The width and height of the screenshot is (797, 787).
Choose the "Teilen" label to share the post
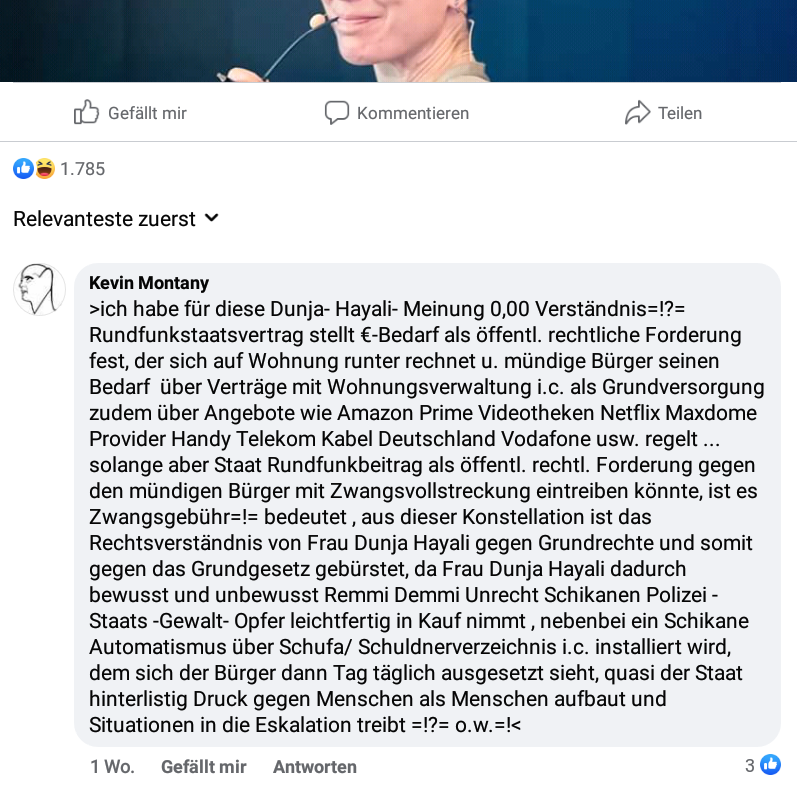coord(680,113)
